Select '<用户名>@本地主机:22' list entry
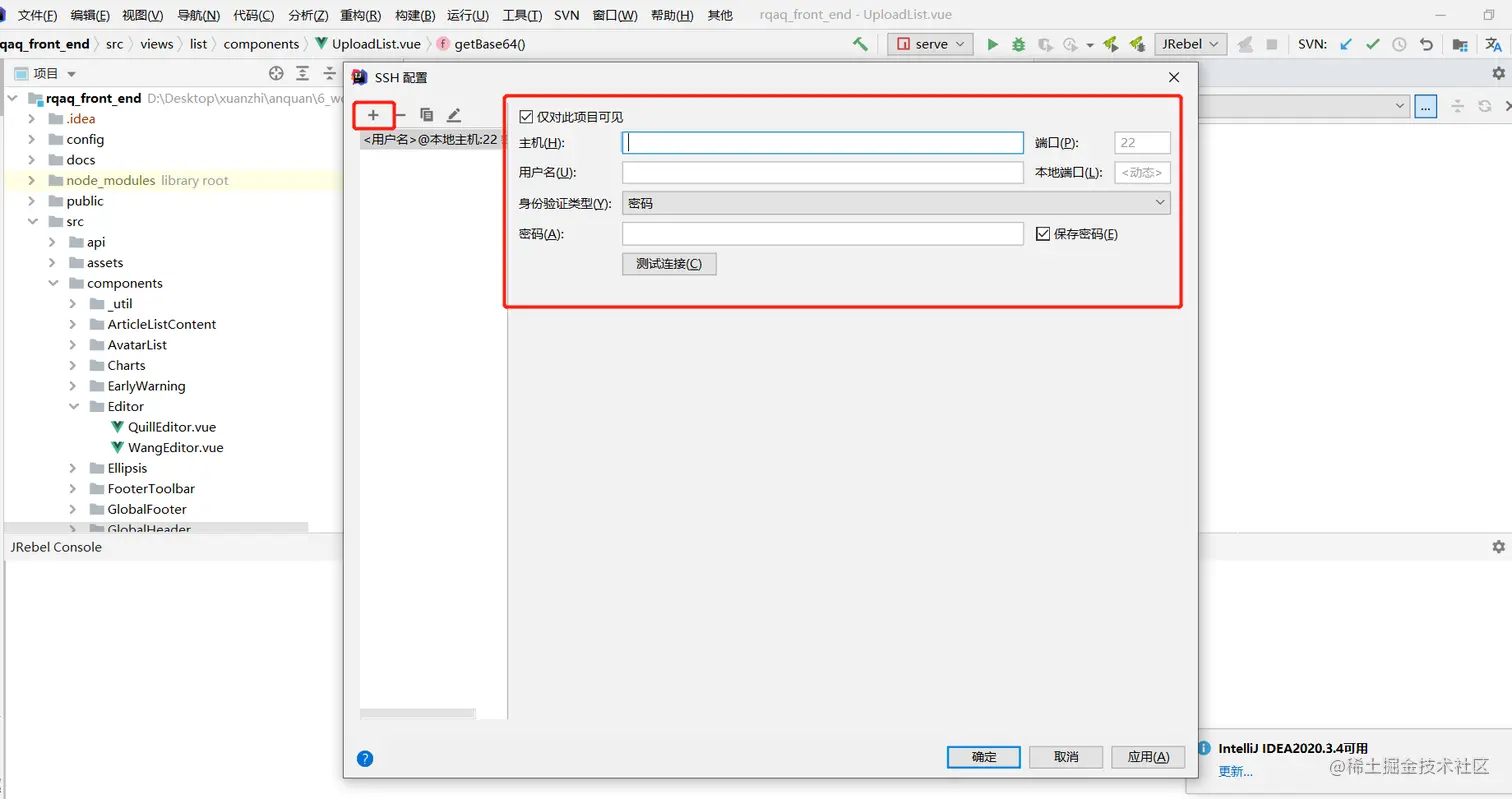 tap(433, 140)
